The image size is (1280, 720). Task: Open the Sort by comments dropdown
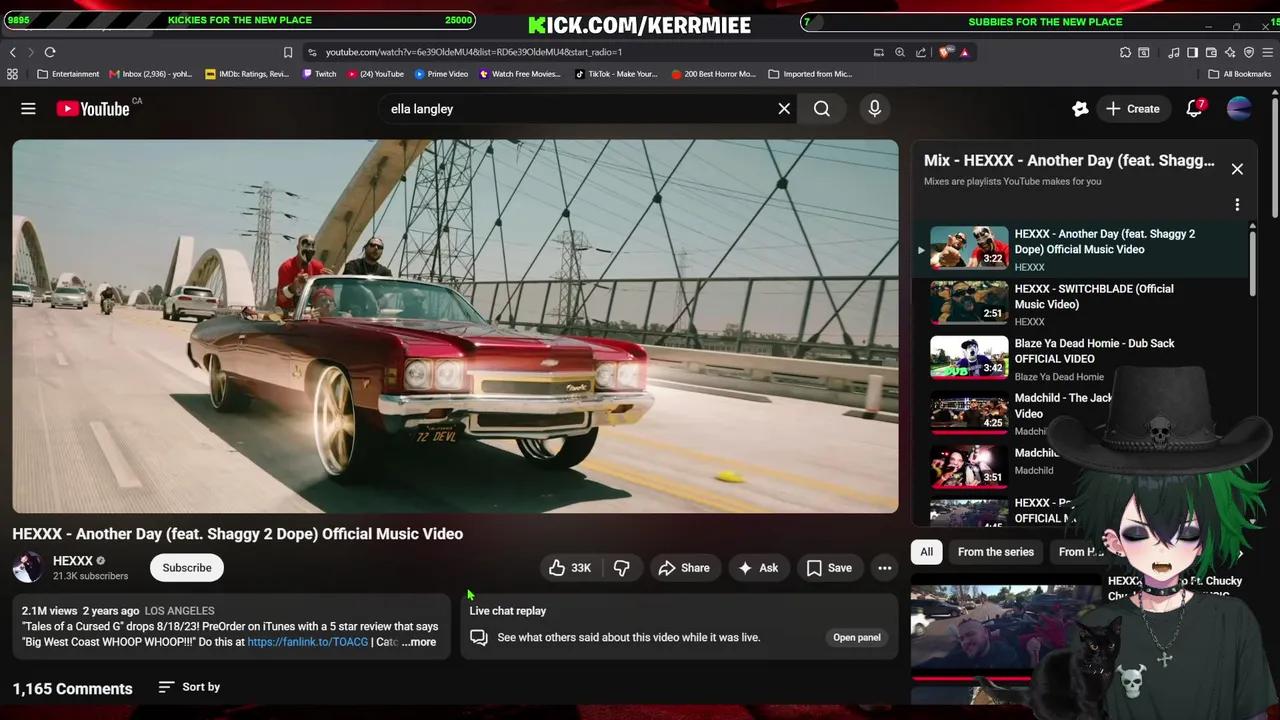pos(189,687)
